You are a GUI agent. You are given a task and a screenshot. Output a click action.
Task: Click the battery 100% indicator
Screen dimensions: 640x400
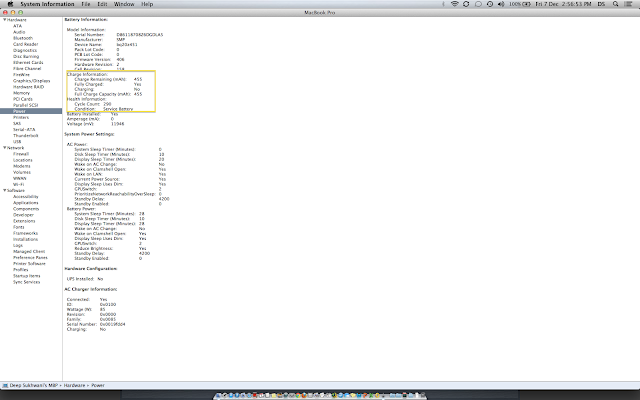coord(520,4)
